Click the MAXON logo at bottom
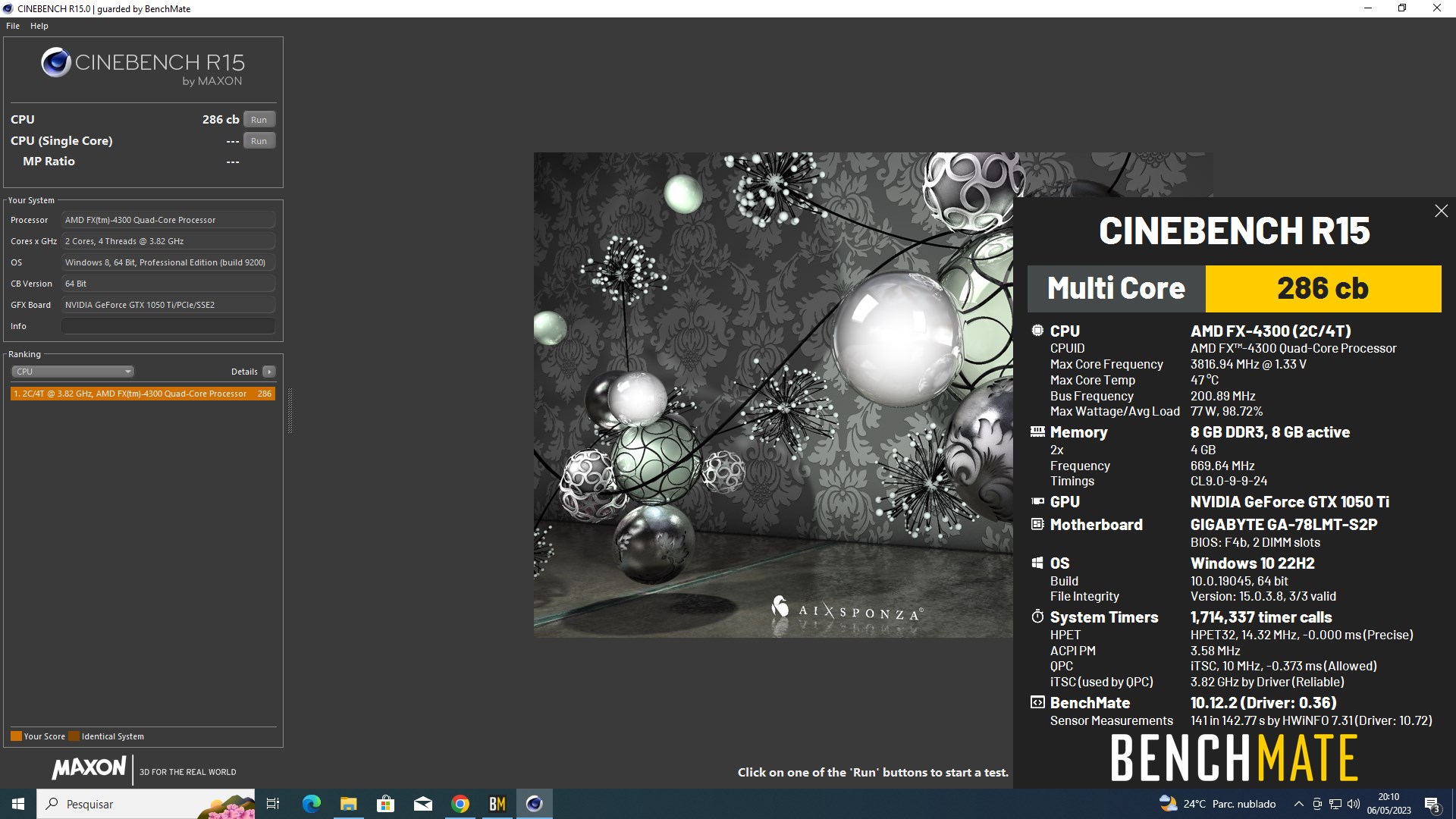This screenshot has height=819, width=1456. [89, 768]
